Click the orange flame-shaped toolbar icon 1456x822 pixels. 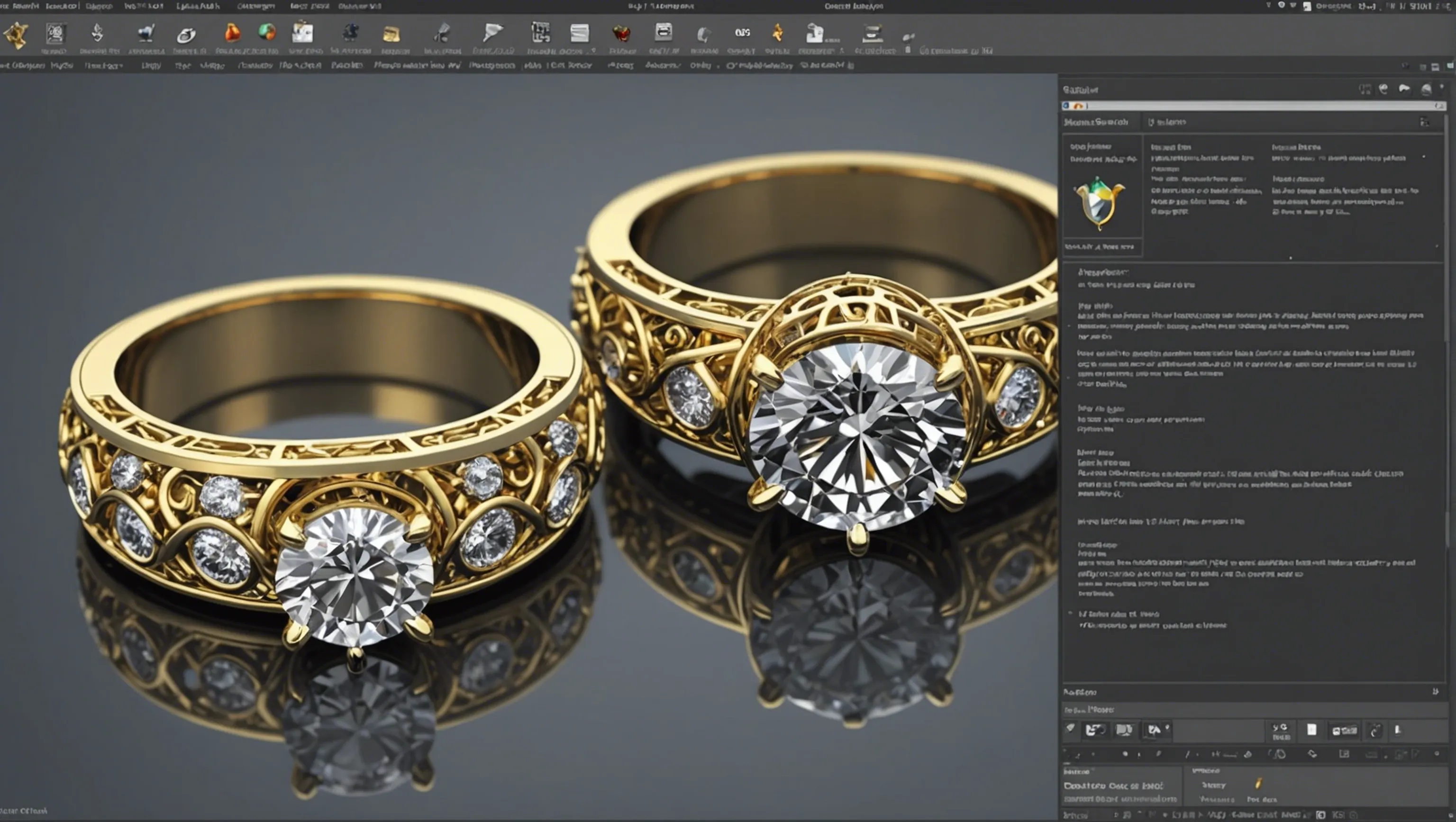tap(232, 33)
